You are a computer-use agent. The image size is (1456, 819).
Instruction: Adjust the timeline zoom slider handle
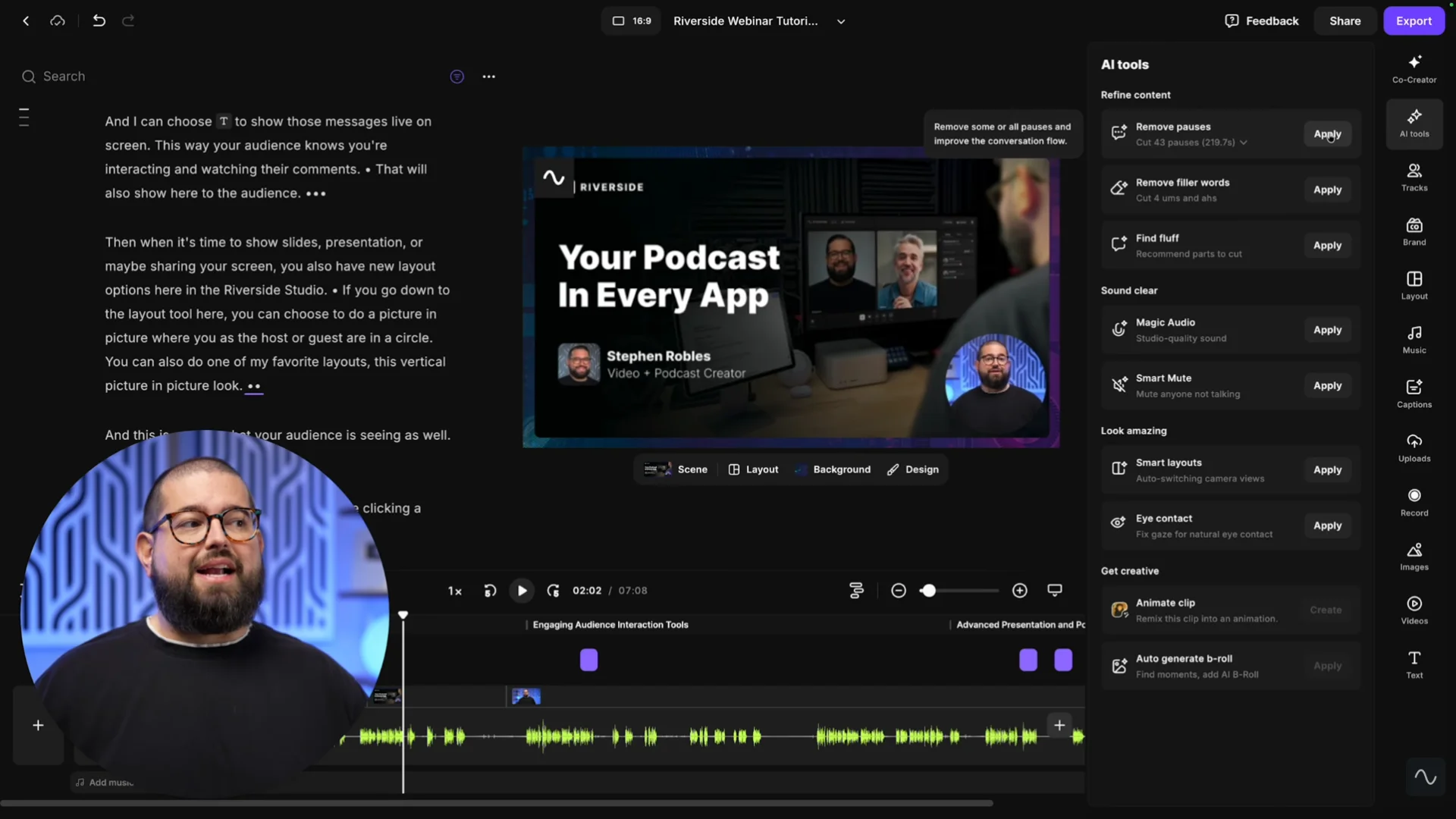click(929, 591)
